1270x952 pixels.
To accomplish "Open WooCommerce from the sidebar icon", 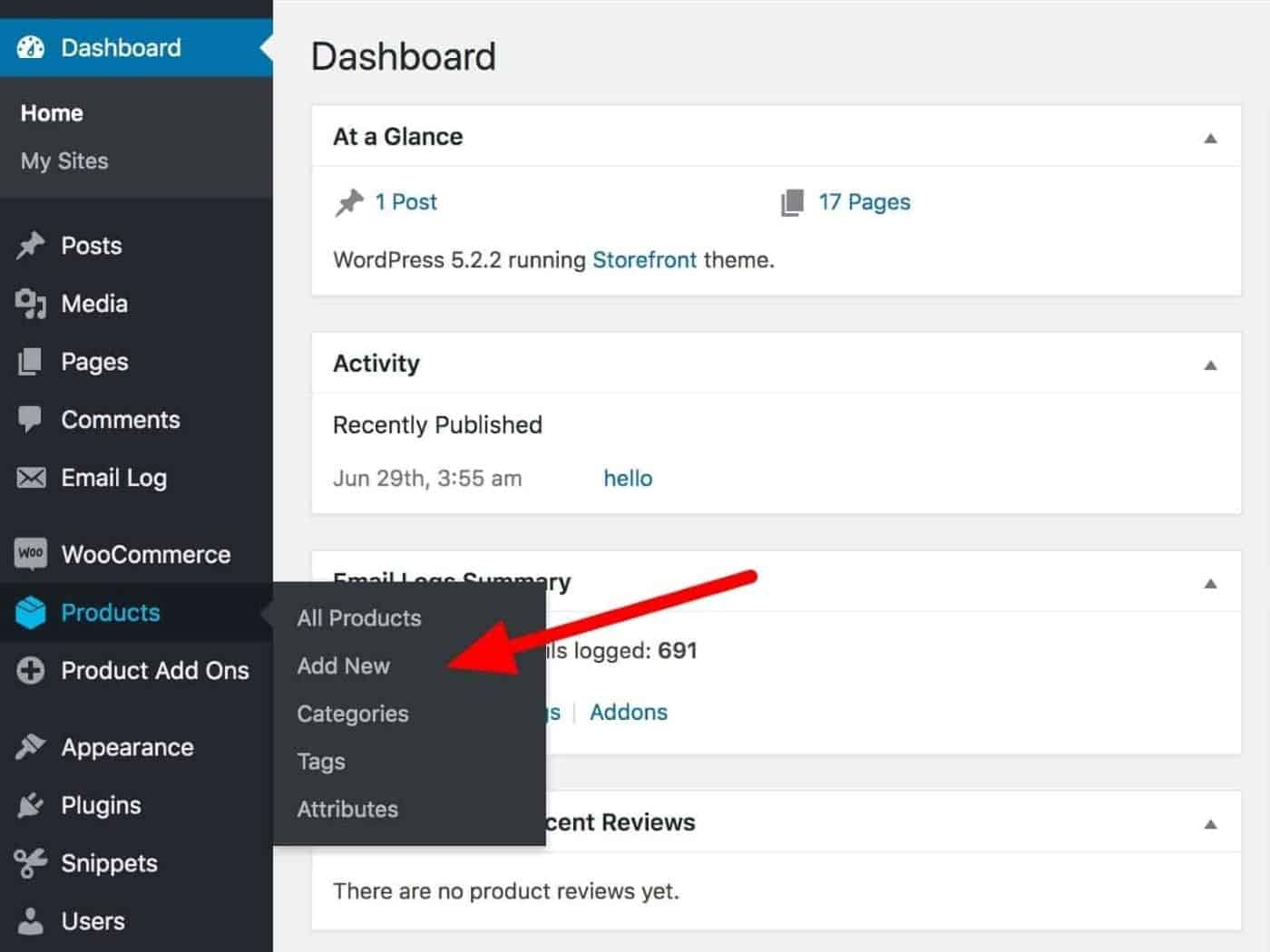I will pos(30,554).
